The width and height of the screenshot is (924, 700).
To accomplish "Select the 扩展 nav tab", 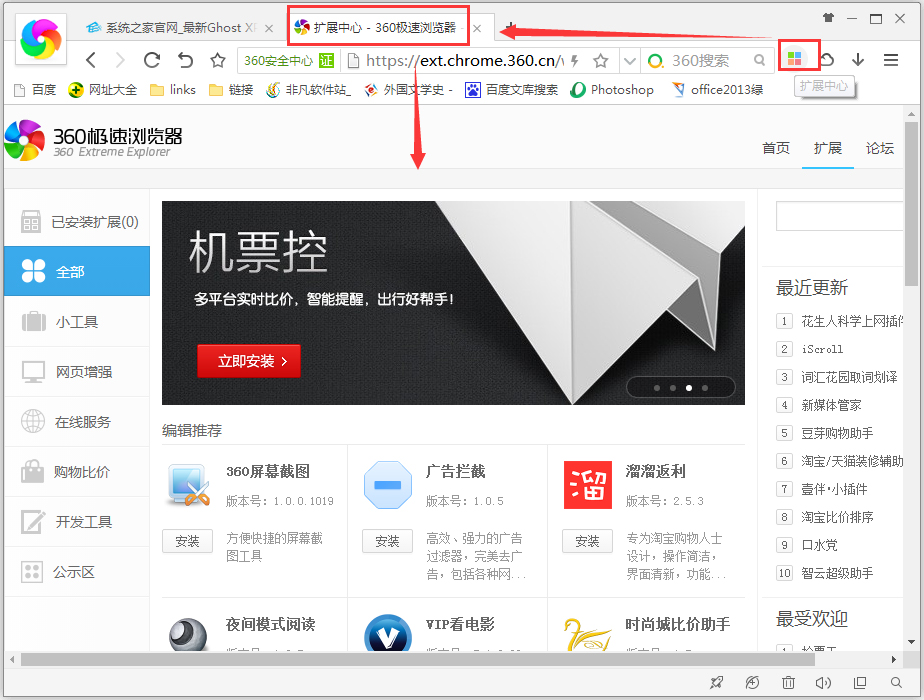I will (x=827, y=148).
